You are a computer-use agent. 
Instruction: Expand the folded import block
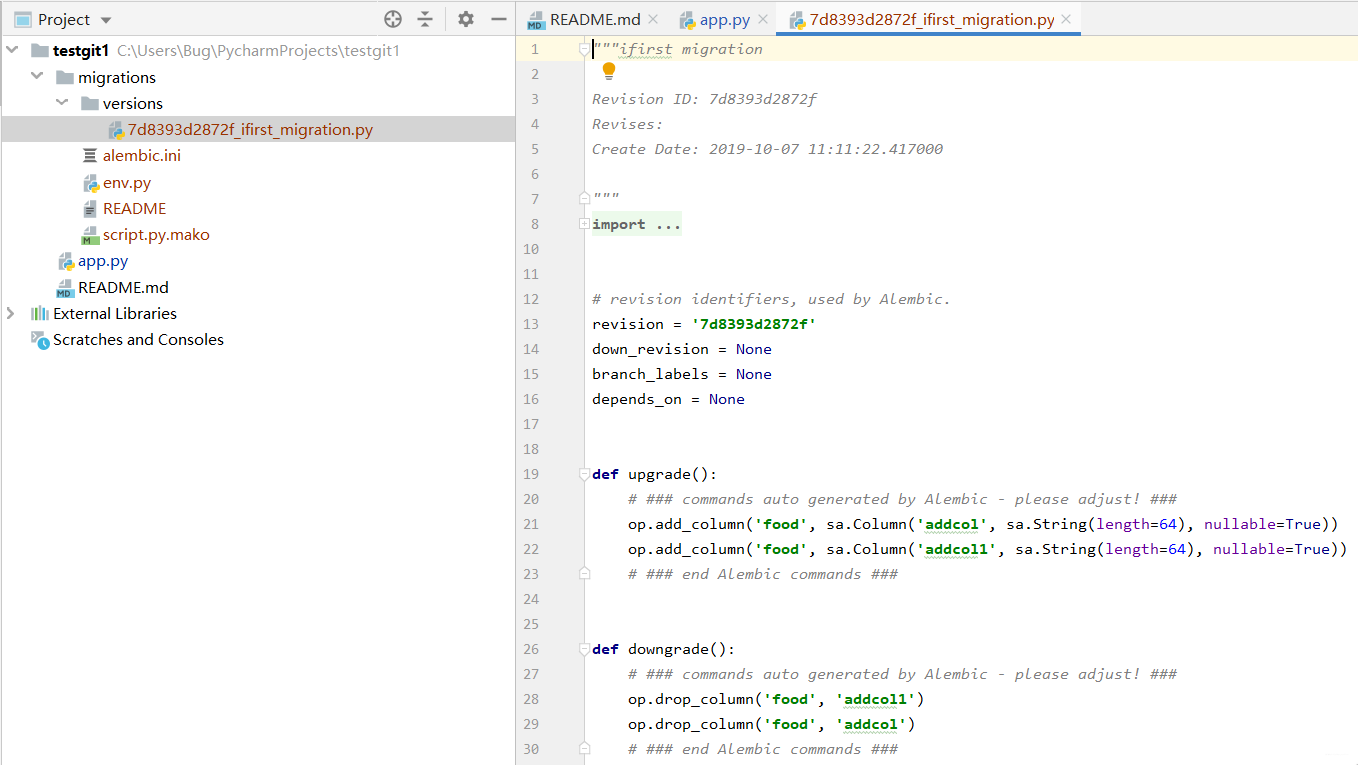coord(584,224)
